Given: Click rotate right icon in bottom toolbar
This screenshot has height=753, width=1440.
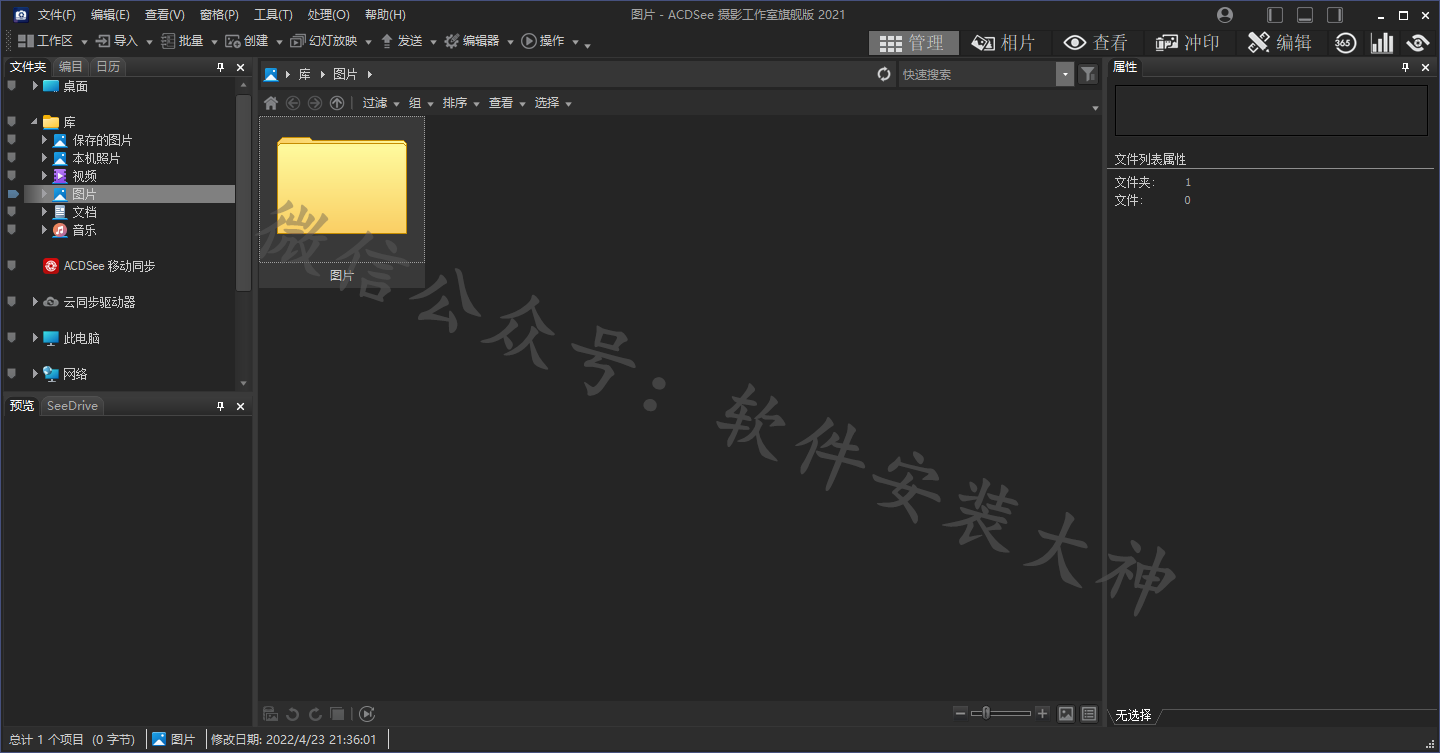Looking at the screenshot, I should click(x=315, y=714).
